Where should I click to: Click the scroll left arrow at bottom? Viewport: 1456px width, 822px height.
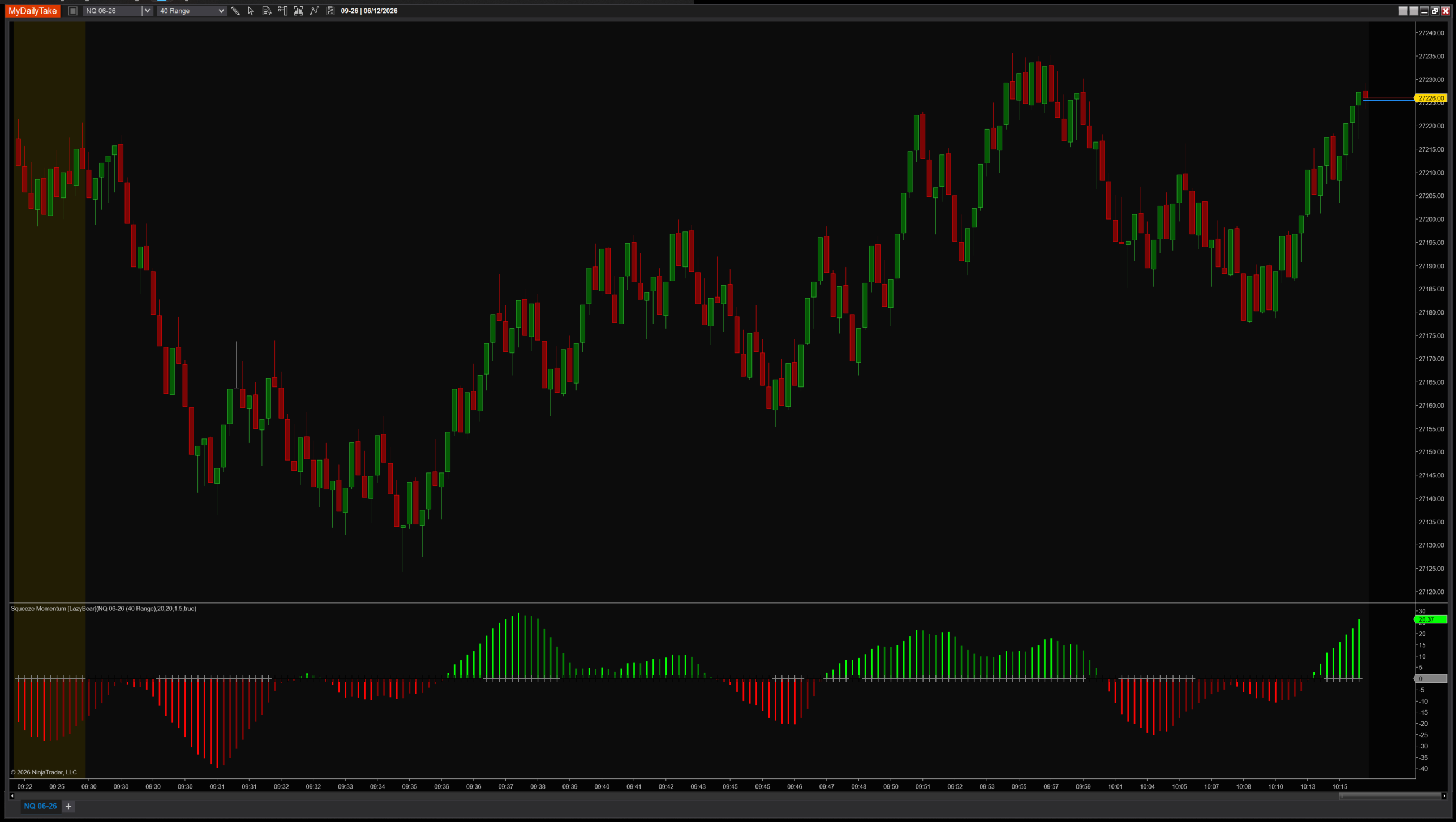point(12,796)
